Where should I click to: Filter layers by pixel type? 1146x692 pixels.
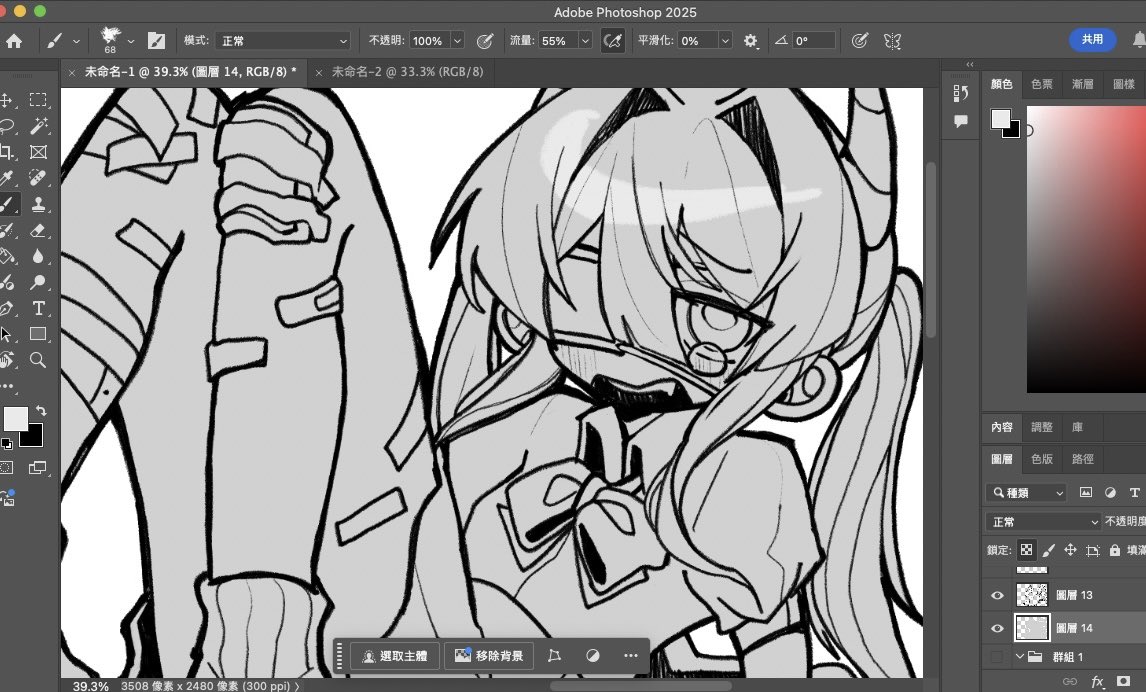[x=1086, y=493]
